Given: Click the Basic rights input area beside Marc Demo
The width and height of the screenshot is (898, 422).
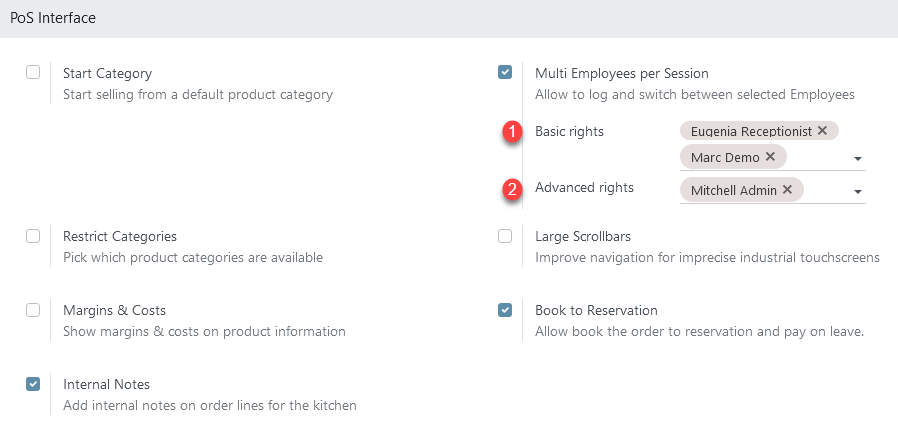Looking at the screenshot, I should [819, 157].
